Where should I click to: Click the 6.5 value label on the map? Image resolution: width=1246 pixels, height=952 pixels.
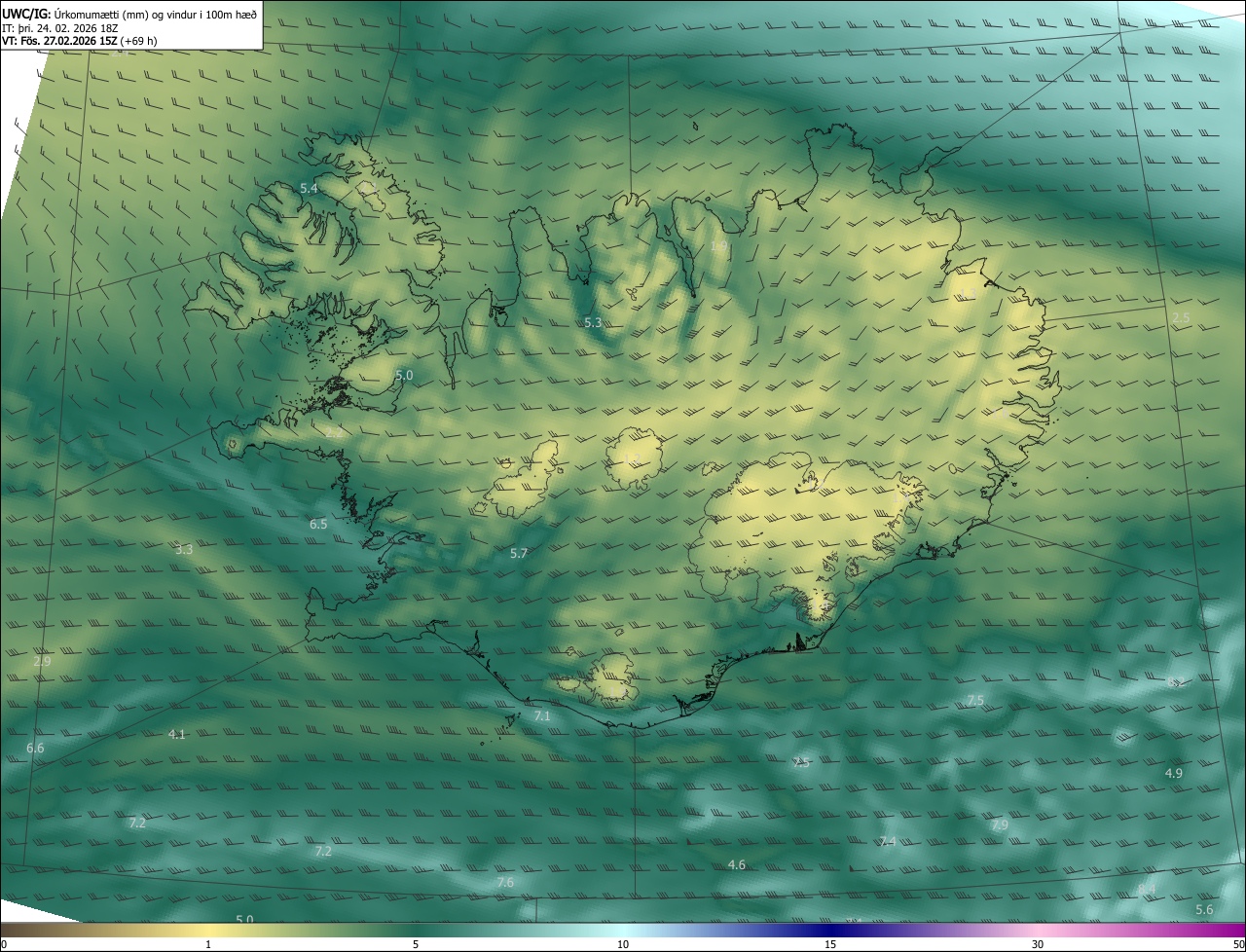pos(318,525)
